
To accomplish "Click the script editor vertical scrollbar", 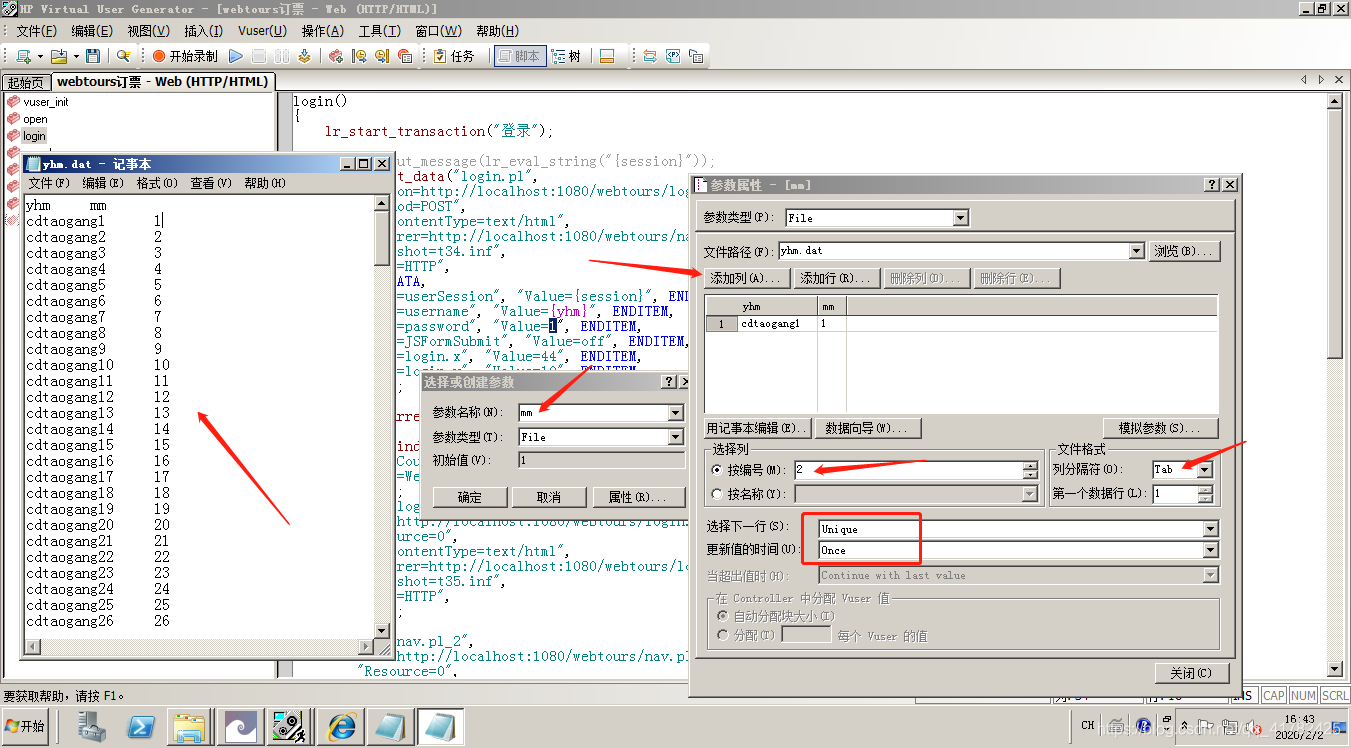I will 1335,385.
